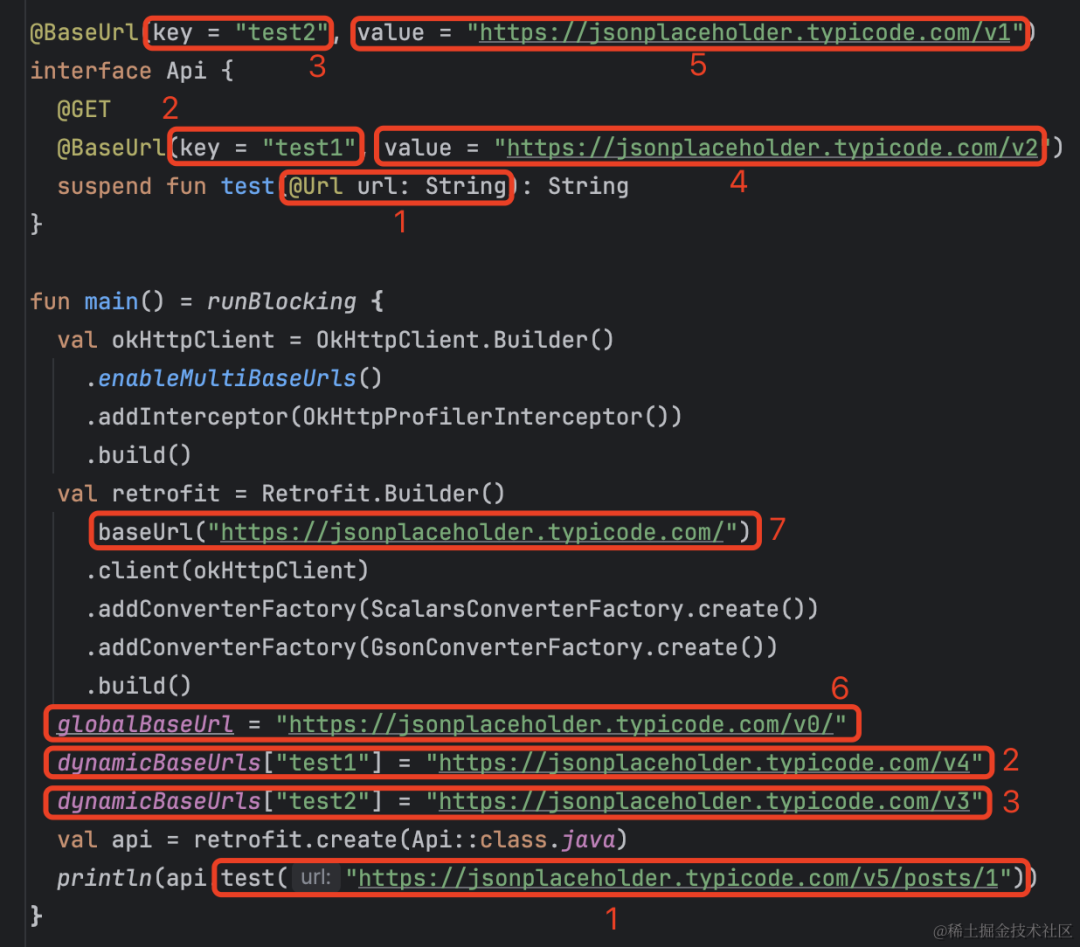Click the "test1" key string in the @BaseUrl annotation

pyautogui.click(x=309, y=147)
